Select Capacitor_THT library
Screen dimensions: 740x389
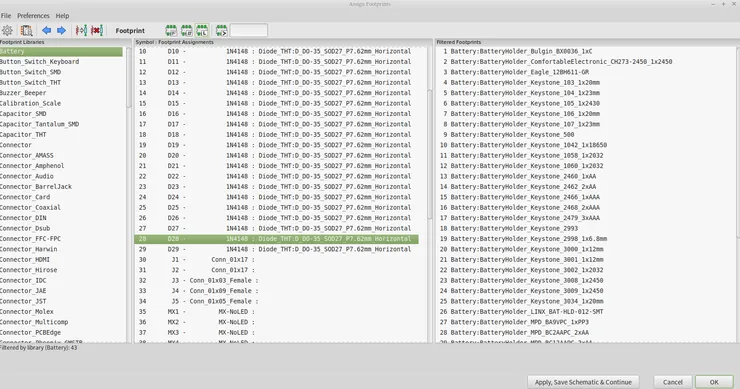(x=61, y=135)
